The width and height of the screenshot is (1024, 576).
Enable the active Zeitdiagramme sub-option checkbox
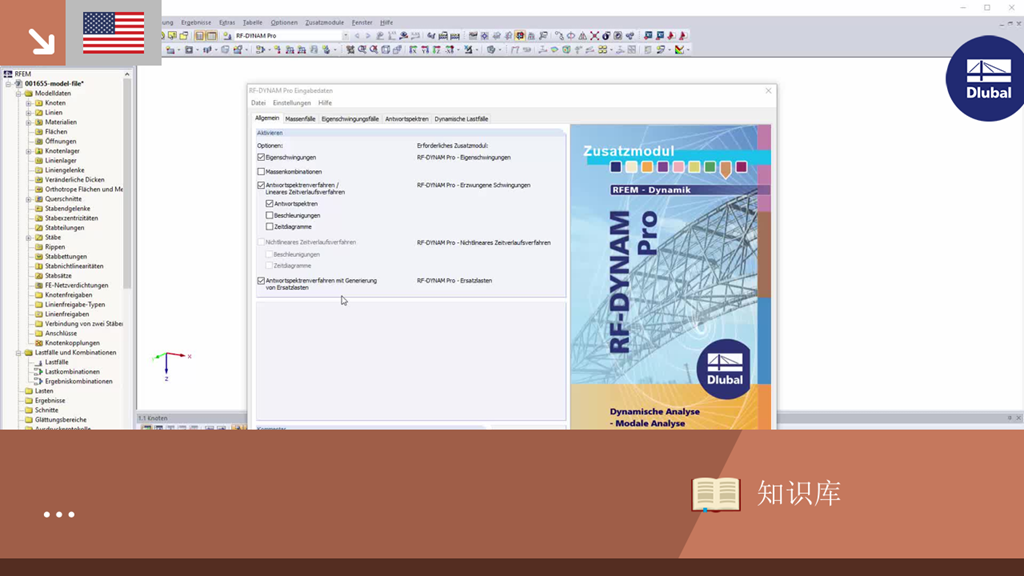click(x=270, y=227)
